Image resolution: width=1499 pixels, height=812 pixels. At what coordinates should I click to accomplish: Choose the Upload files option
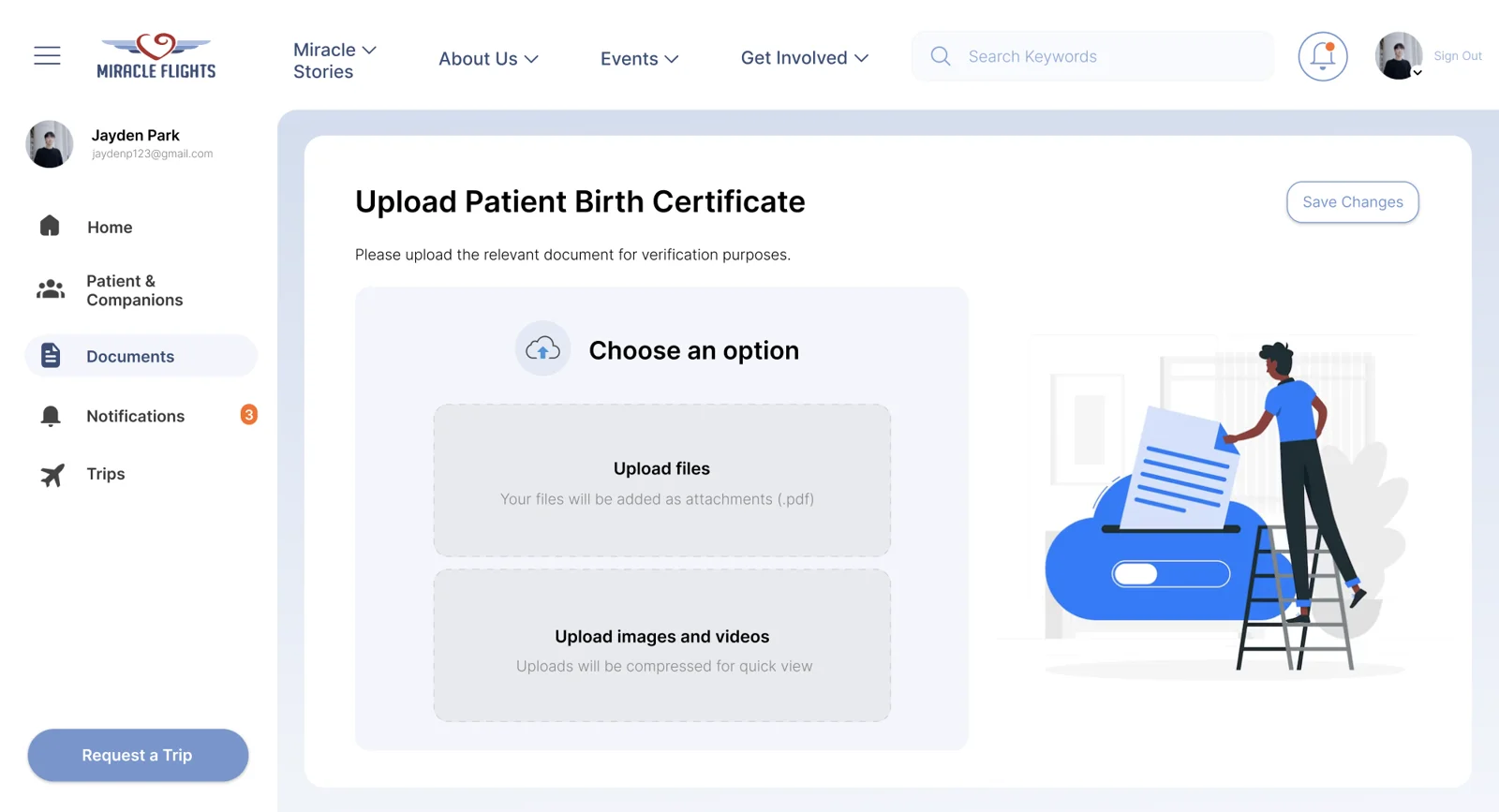pos(661,480)
